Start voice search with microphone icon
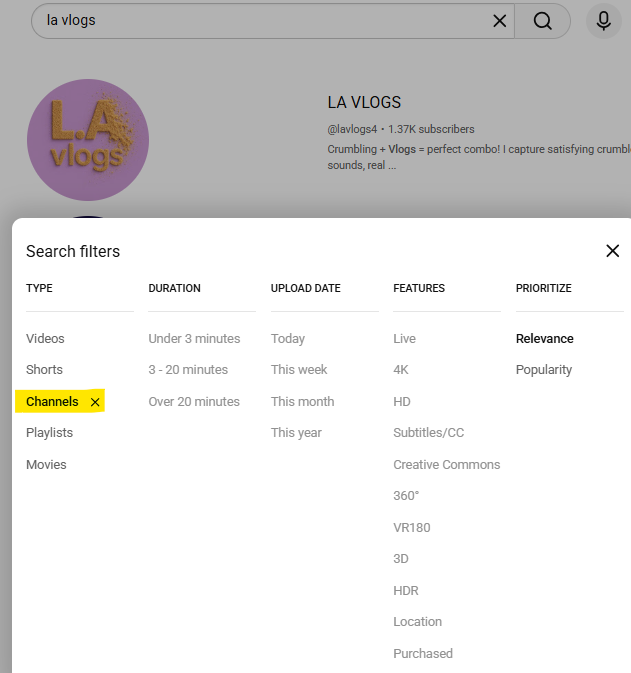This screenshot has width=631, height=673. [604, 21]
